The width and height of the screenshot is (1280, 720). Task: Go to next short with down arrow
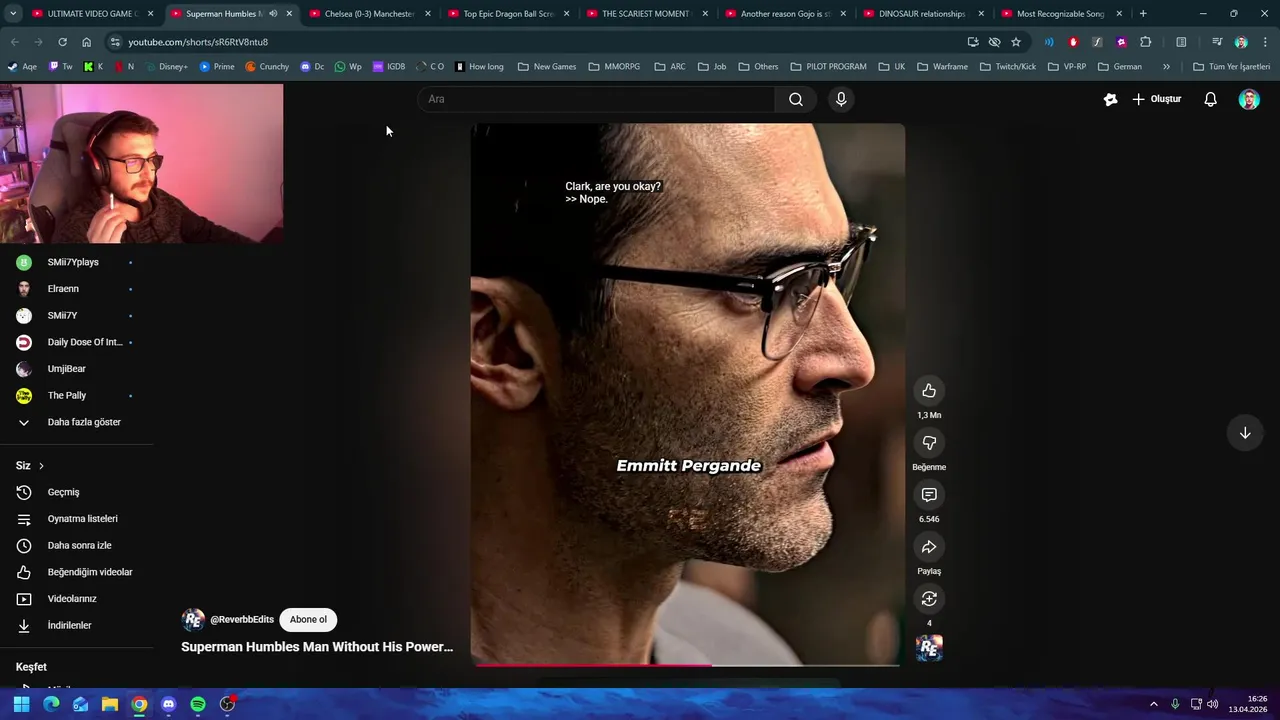[x=1245, y=433]
